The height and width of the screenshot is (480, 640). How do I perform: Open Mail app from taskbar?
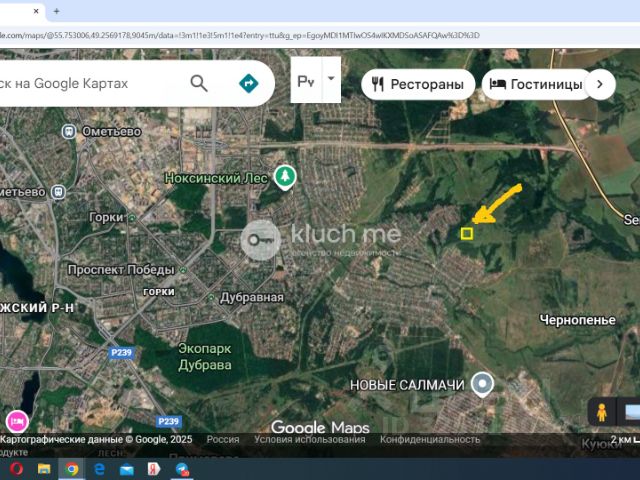[x=127, y=469]
